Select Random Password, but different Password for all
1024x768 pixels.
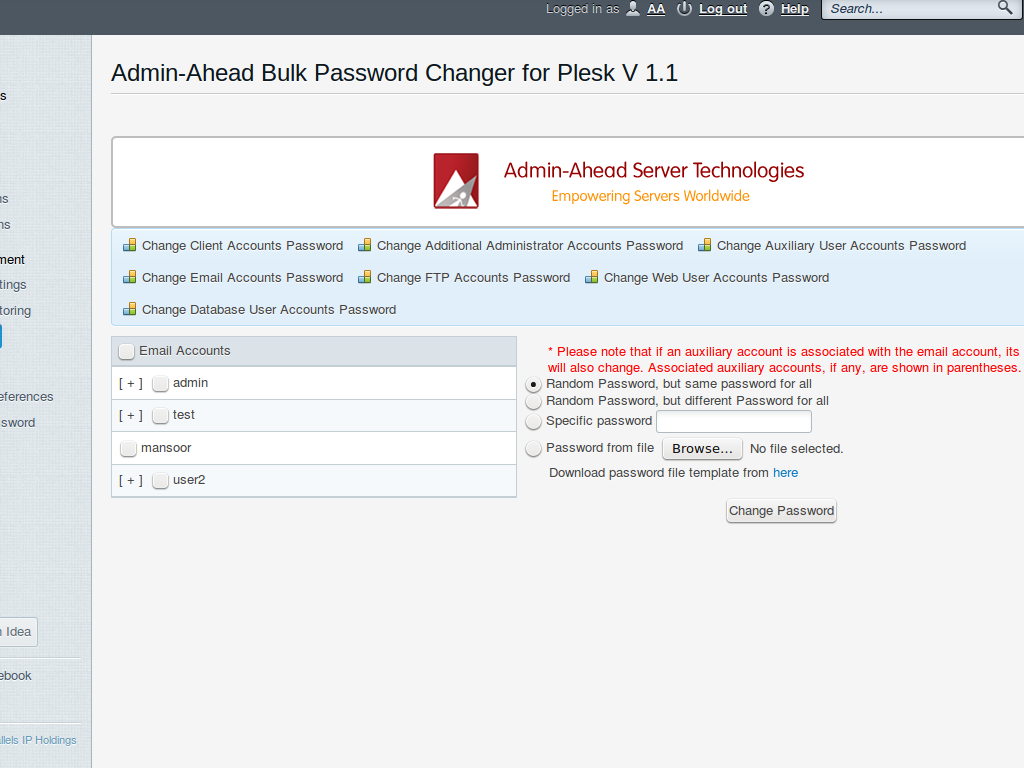[533, 401]
